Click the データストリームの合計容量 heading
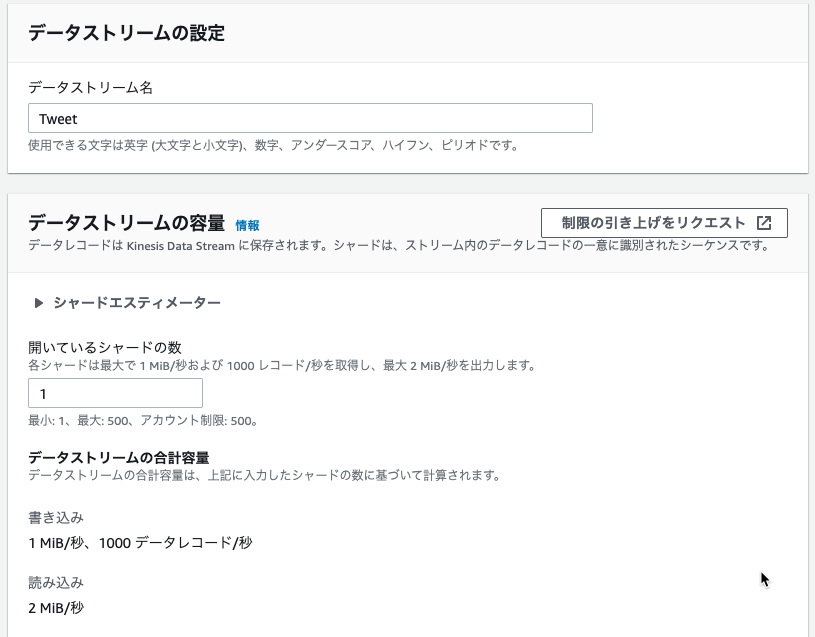Screen dimensions: 815x637 click(x=119, y=458)
